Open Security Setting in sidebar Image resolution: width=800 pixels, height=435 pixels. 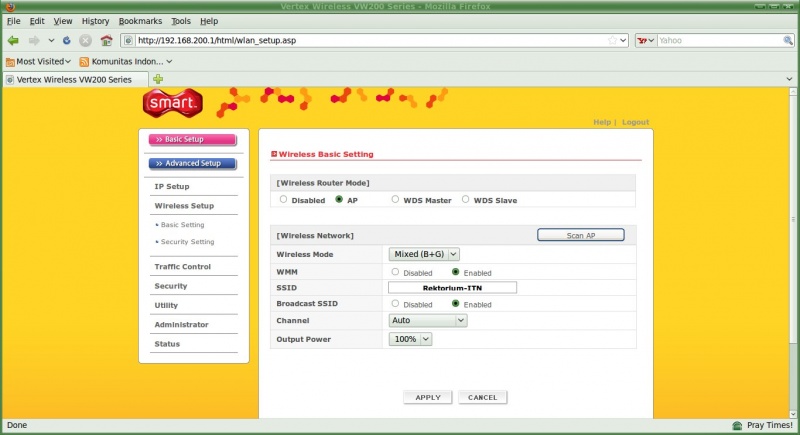187,242
